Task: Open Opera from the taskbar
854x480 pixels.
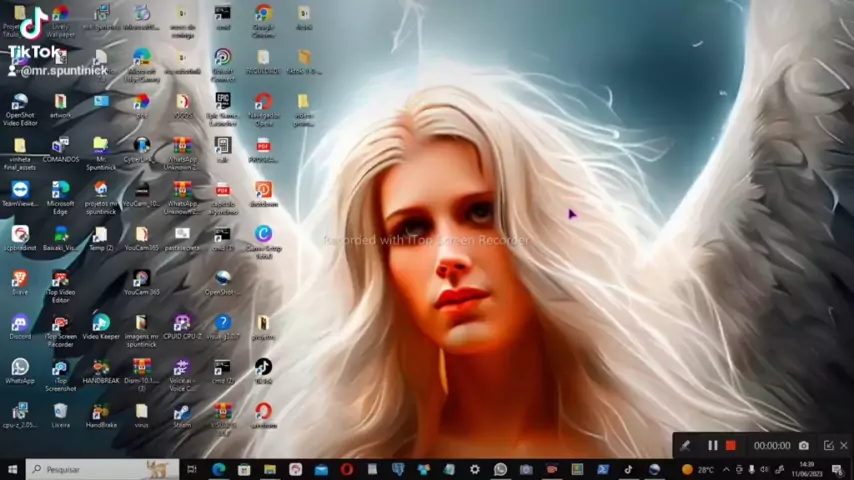Action: (347, 469)
